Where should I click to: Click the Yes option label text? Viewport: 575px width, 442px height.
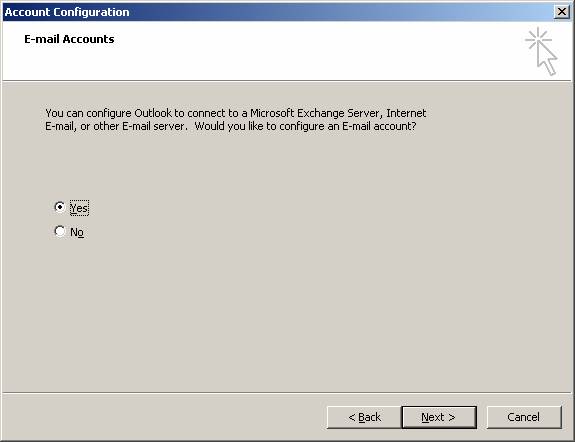point(79,208)
